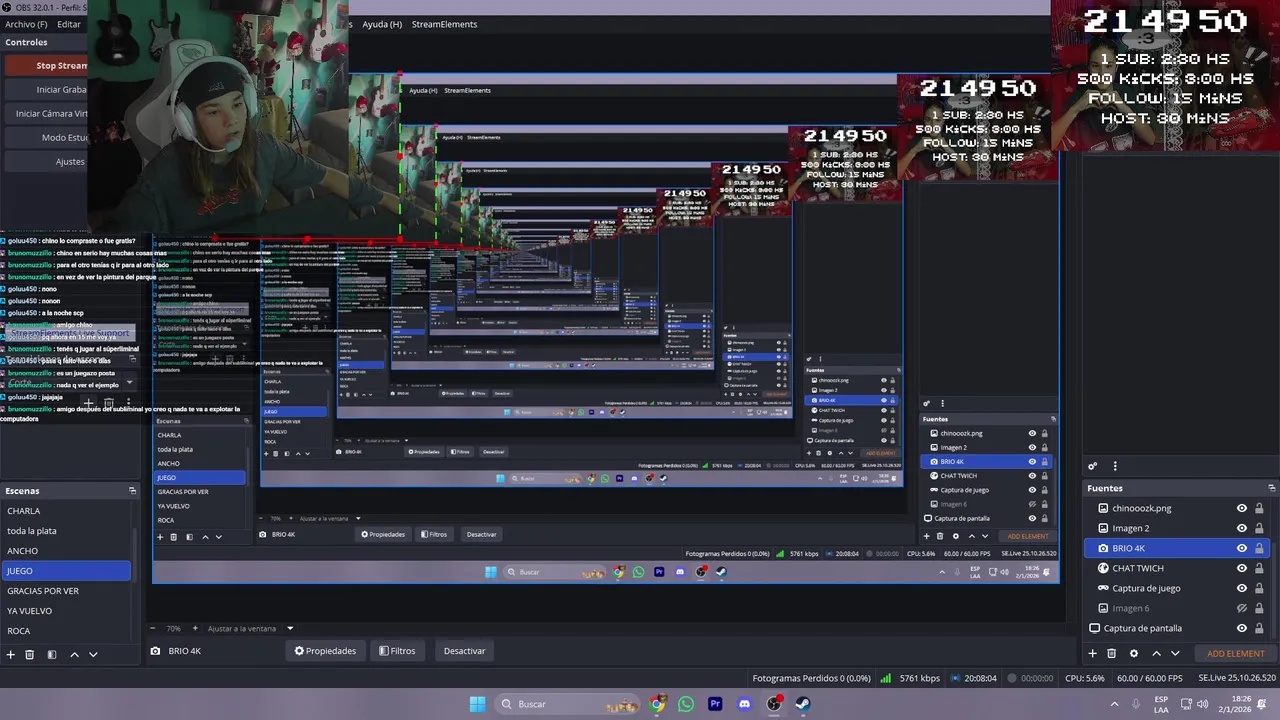1280x720 pixels.
Task: Hide the CHAT TWICH source
Action: 1242,568
